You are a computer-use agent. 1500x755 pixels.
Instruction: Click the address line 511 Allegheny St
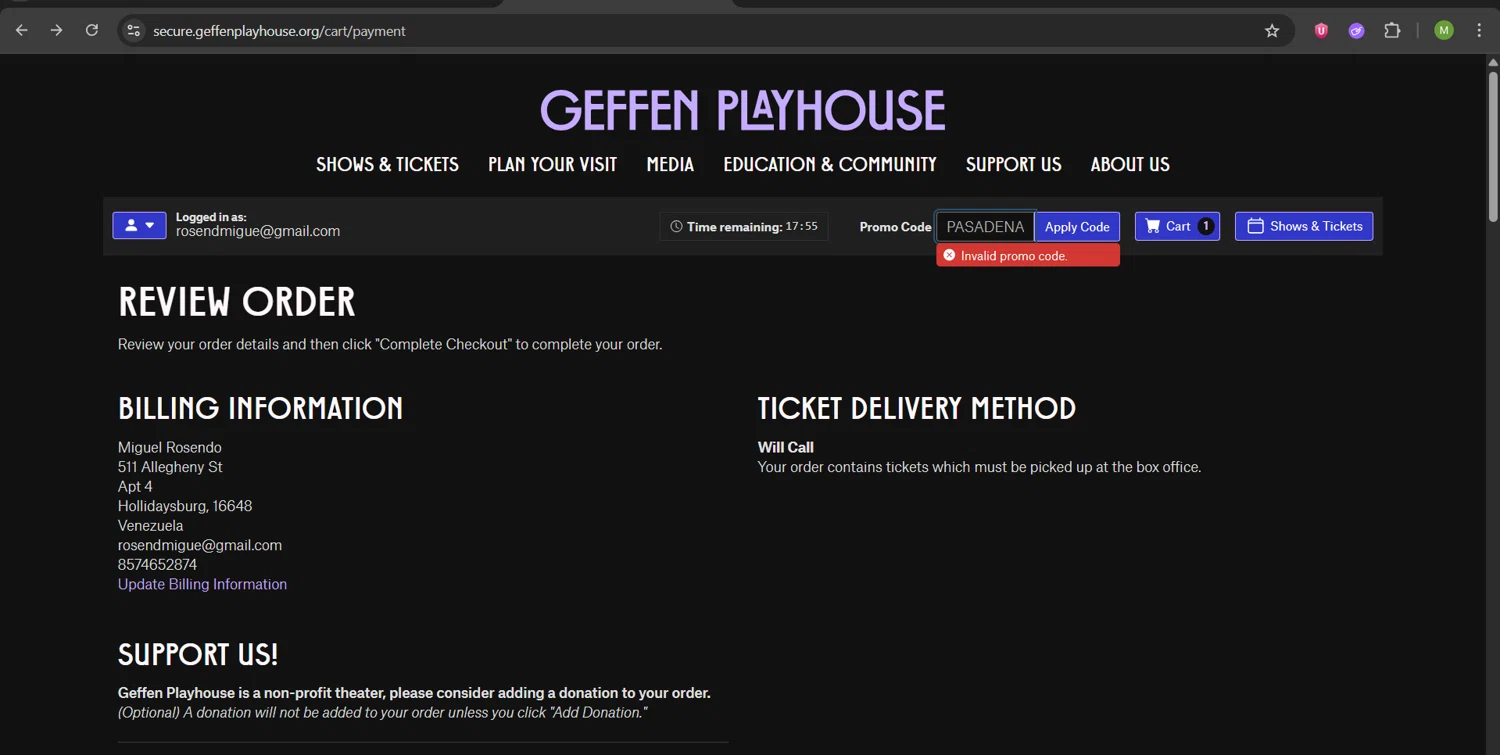[170, 467]
